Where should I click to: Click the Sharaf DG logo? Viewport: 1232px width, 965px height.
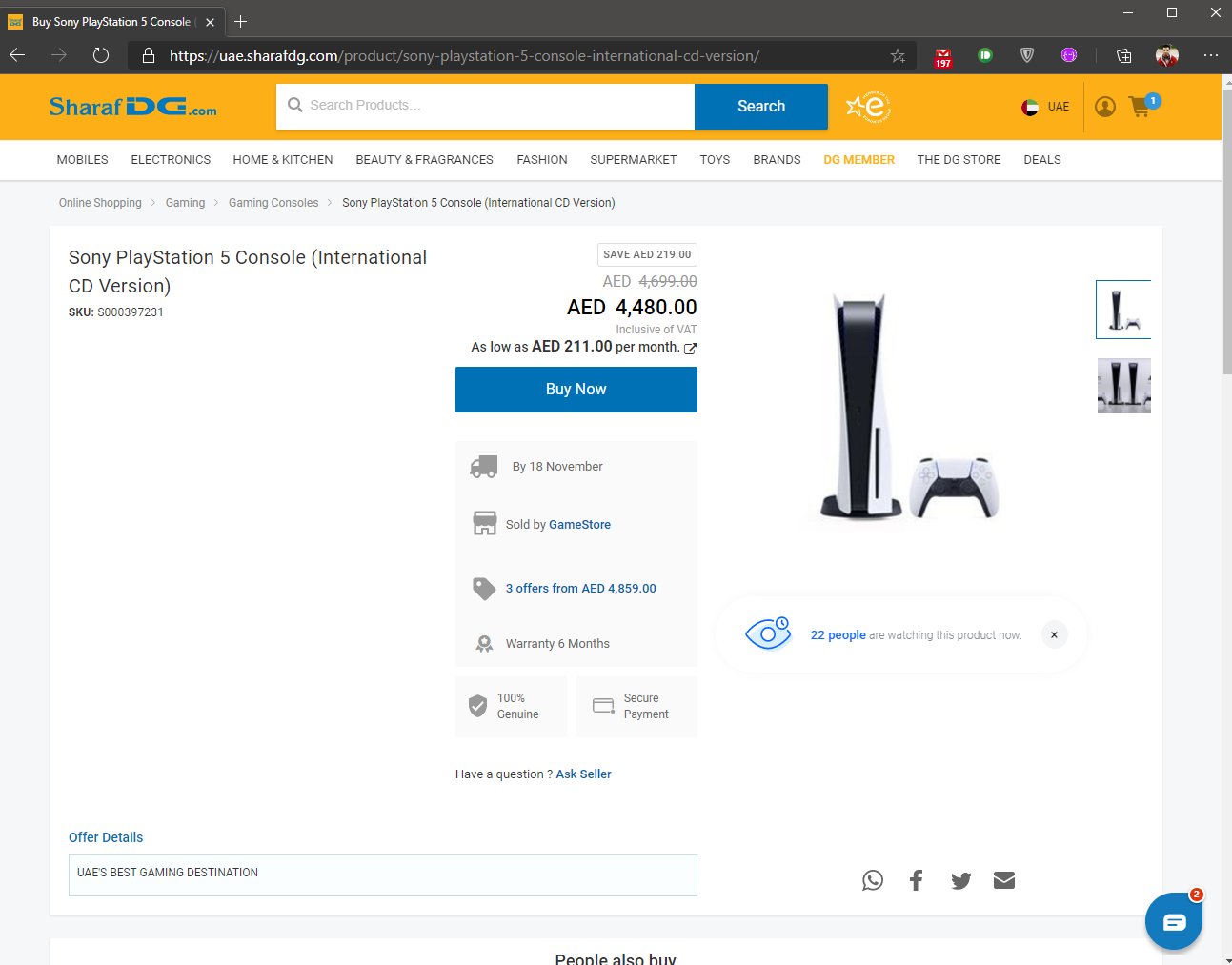(x=132, y=107)
